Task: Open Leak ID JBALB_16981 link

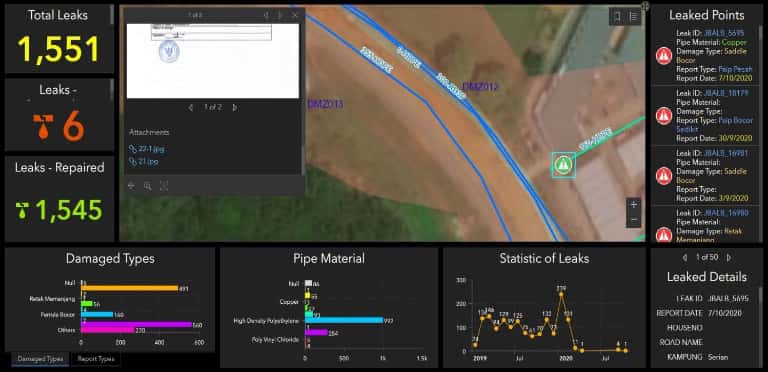Action: [x=725, y=153]
